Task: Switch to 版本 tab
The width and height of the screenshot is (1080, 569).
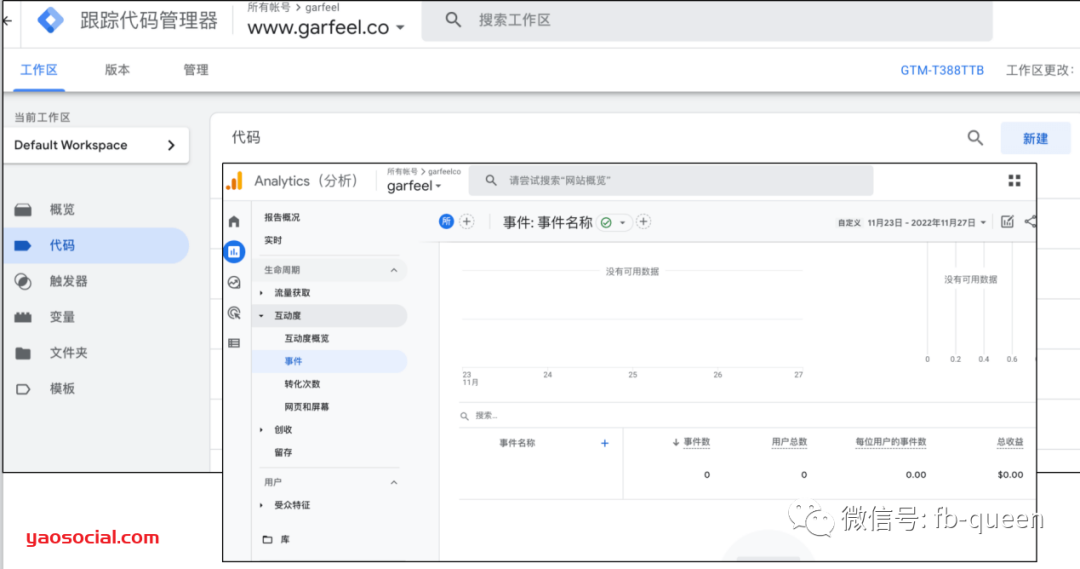Action: click(x=117, y=70)
